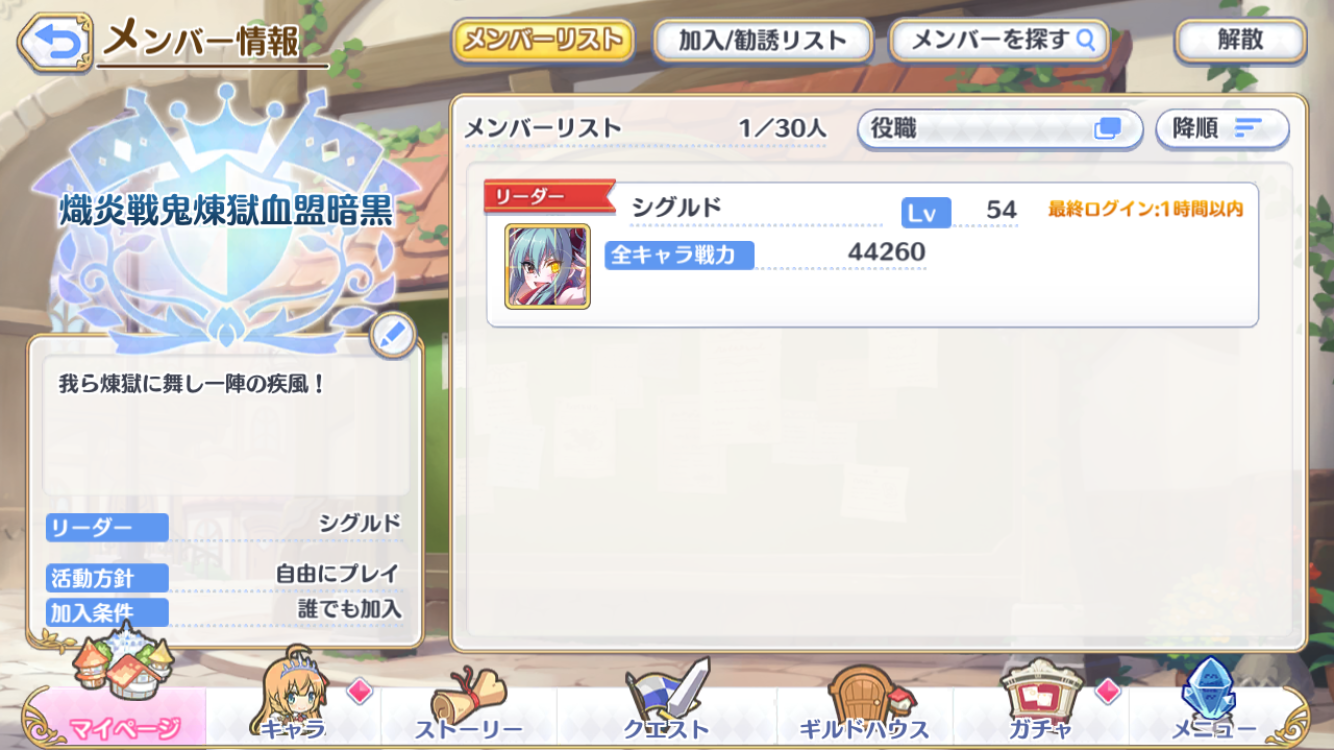
Task: Open the ストーリー scroll icon
Action: [468, 690]
